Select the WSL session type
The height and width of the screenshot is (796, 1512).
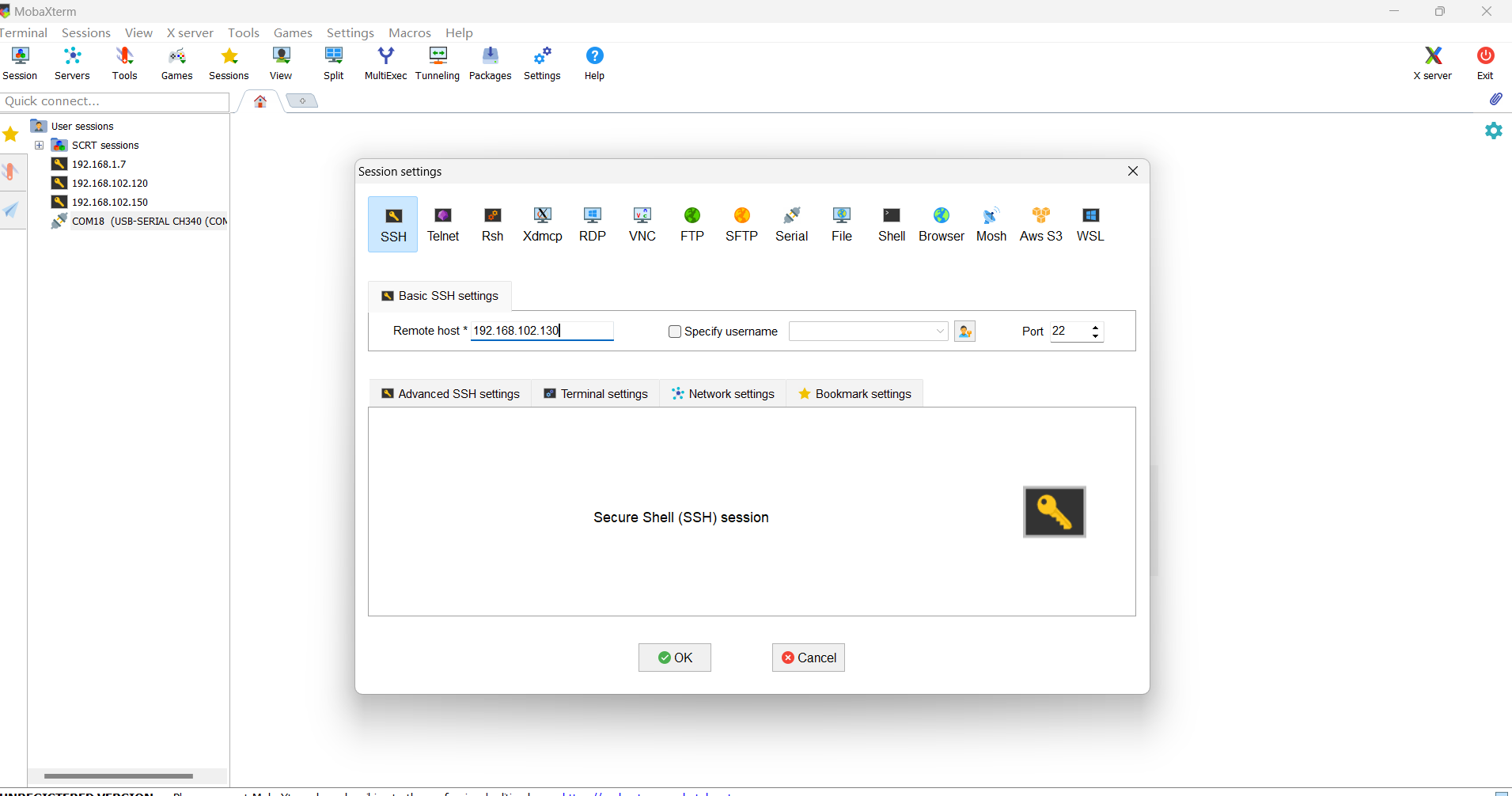[1090, 224]
